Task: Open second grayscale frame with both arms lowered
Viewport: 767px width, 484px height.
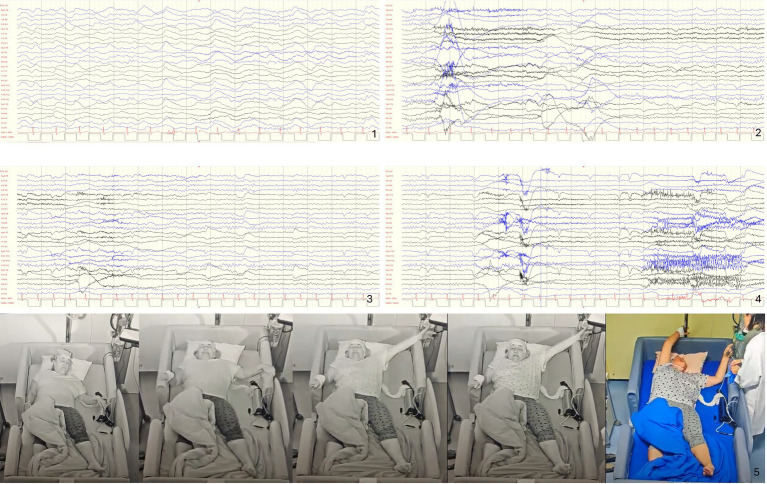Action: [216, 398]
